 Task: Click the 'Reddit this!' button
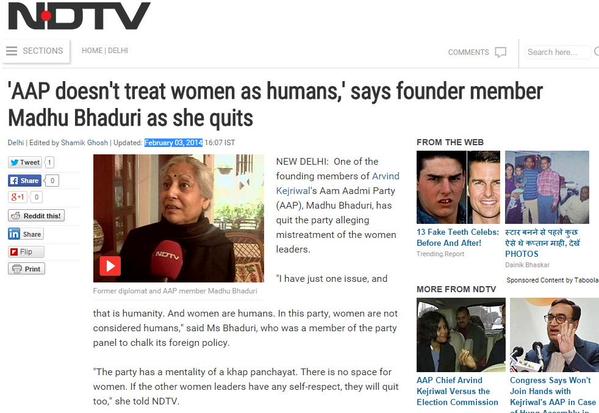tap(36, 216)
